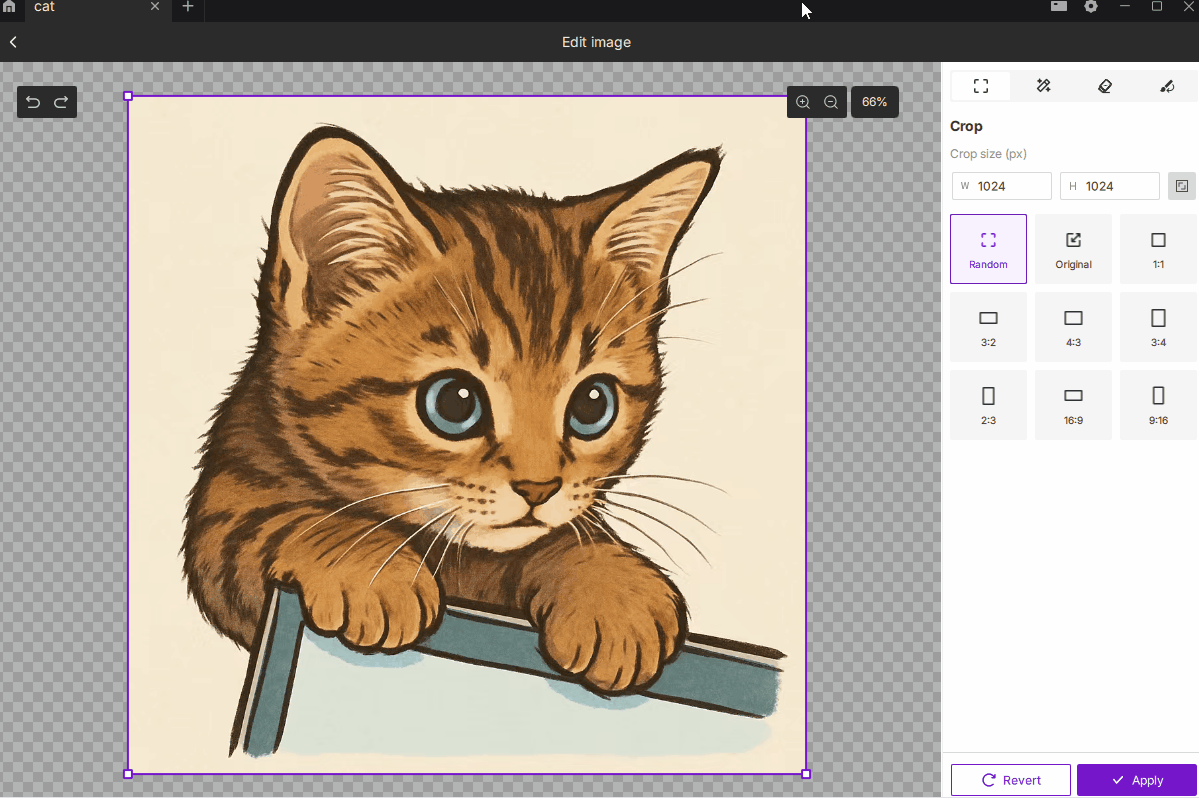Image resolution: width=1199 pixels, height=798 pixels.
Task: Click the undo arrow icon
Action: click(33, 102)
